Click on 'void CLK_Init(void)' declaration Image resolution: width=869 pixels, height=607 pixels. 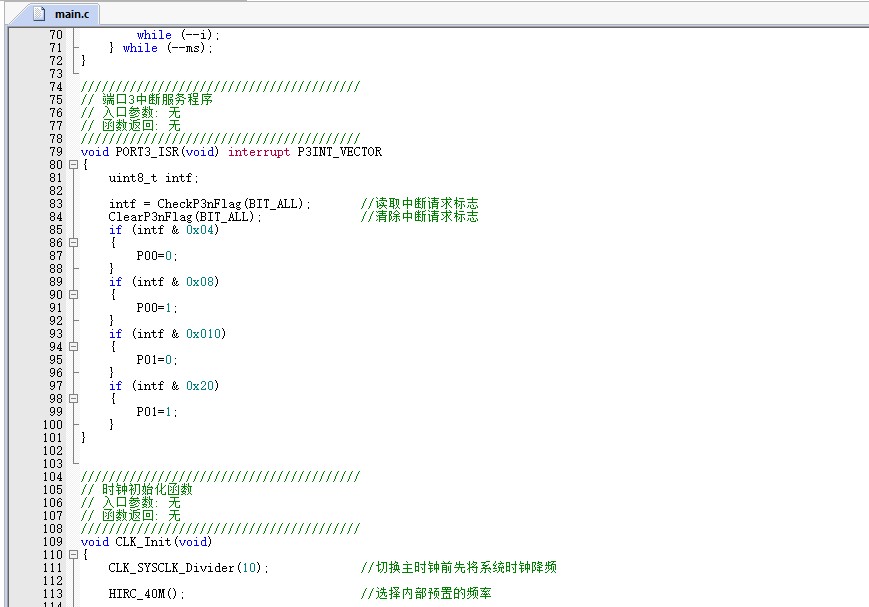[x=146, y=542]
